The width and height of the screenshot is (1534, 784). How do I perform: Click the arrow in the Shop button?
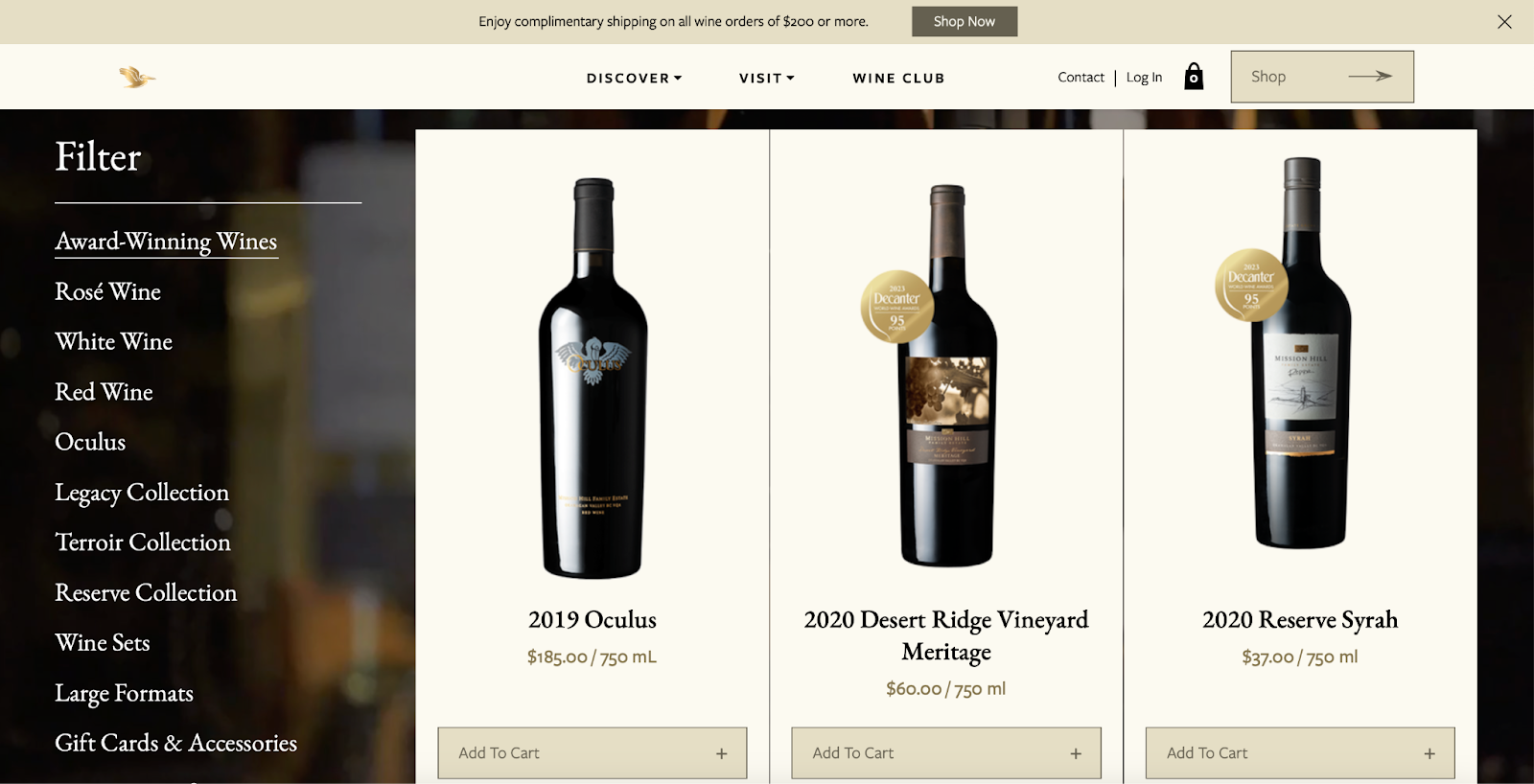1370,77
